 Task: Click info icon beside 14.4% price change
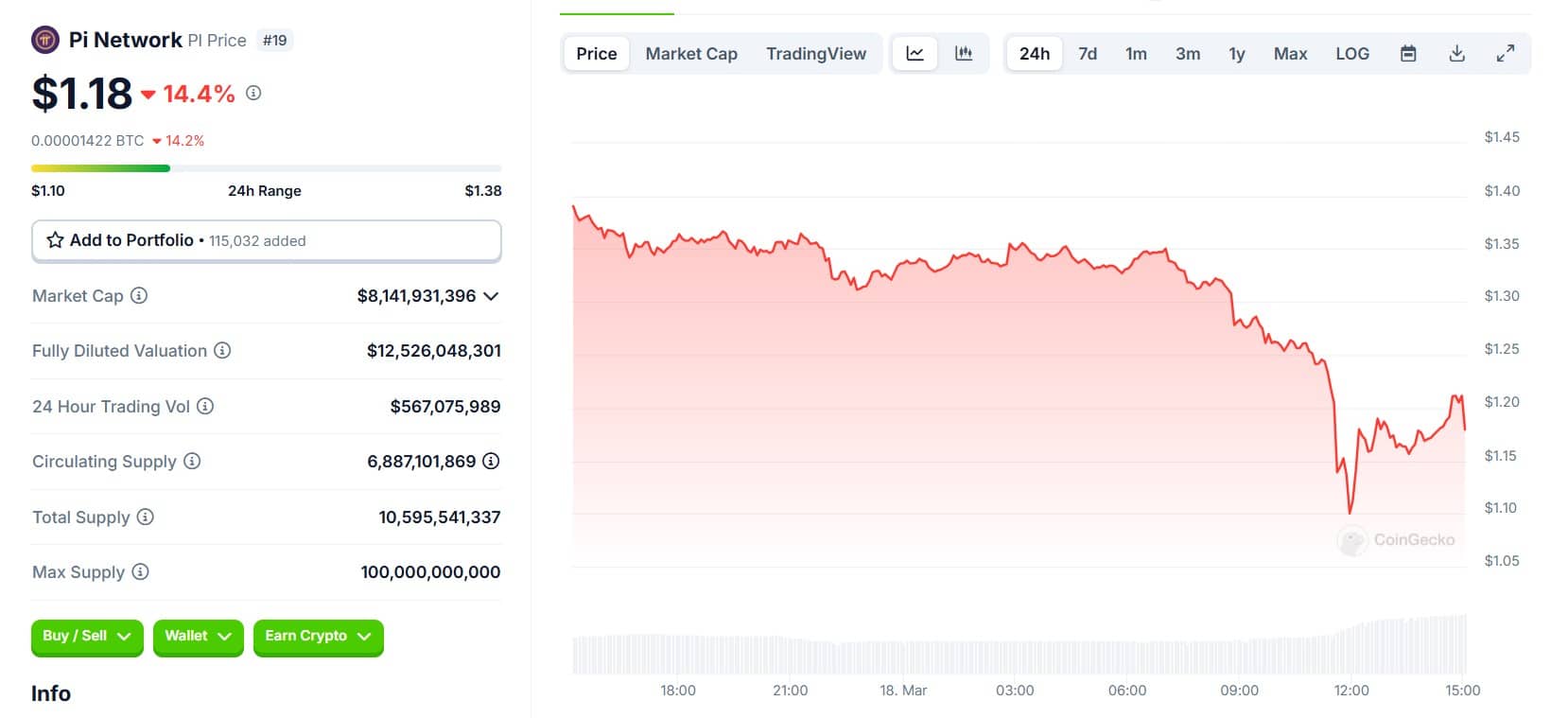pos(253,93)
